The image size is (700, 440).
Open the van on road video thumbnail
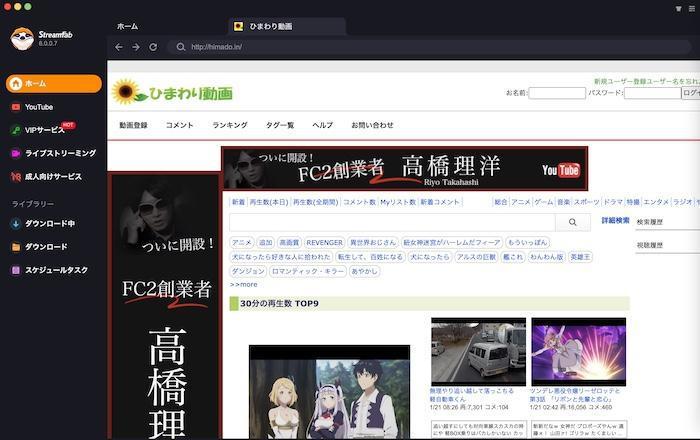[478, 352]
